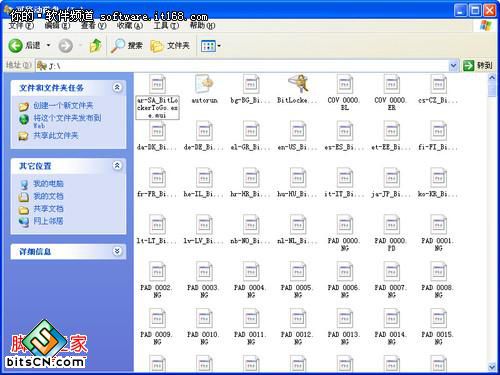Select the cs-CZ_Bi... file icon
Image resolution: width=500 pixels, height=375 pixels.
438,85
